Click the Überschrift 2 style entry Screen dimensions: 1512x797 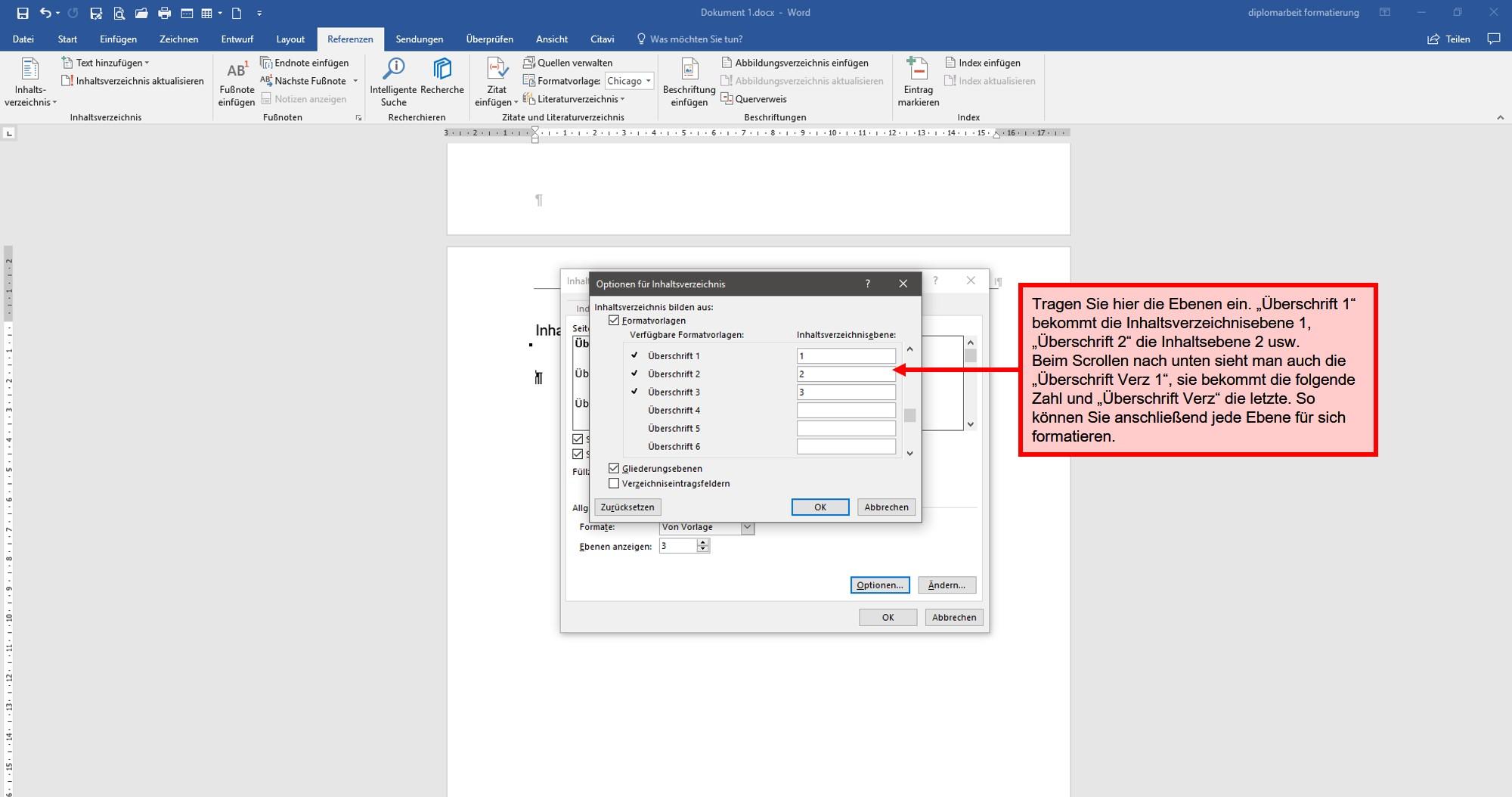click(674, 374)
